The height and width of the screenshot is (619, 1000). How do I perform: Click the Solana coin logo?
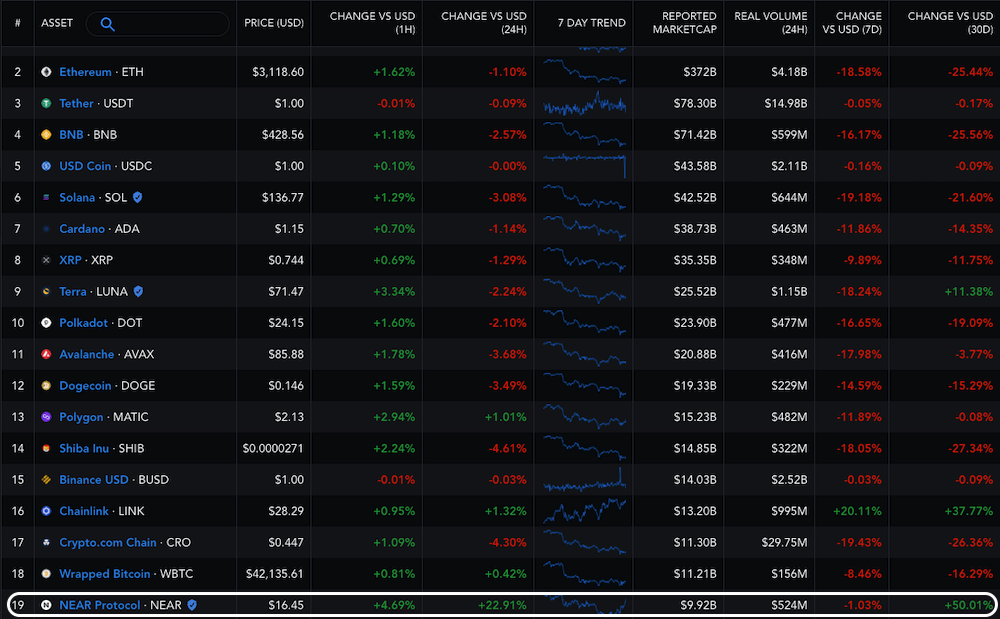coord(46,198)
